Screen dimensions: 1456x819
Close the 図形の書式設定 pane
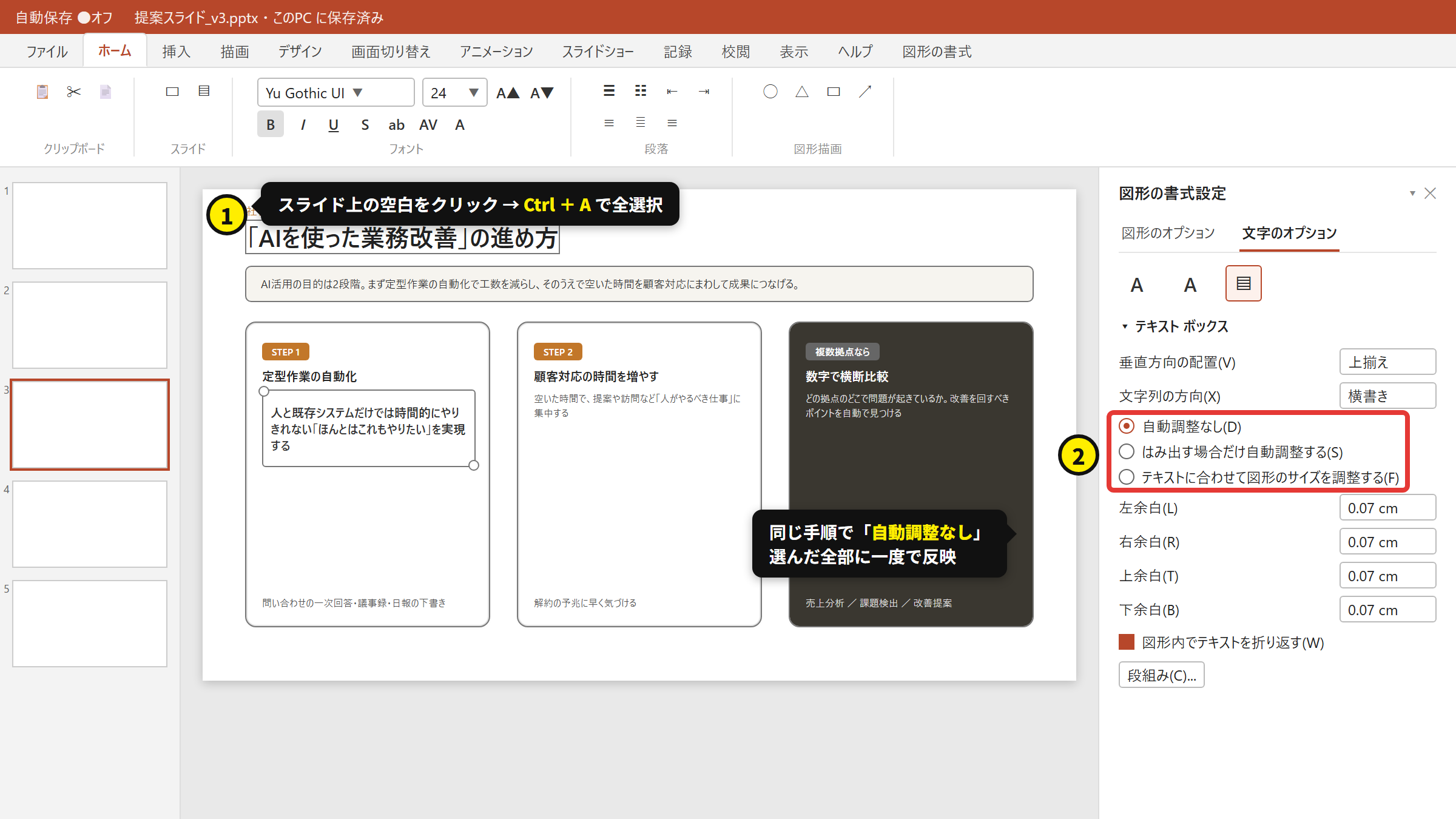pos(1430,193)
